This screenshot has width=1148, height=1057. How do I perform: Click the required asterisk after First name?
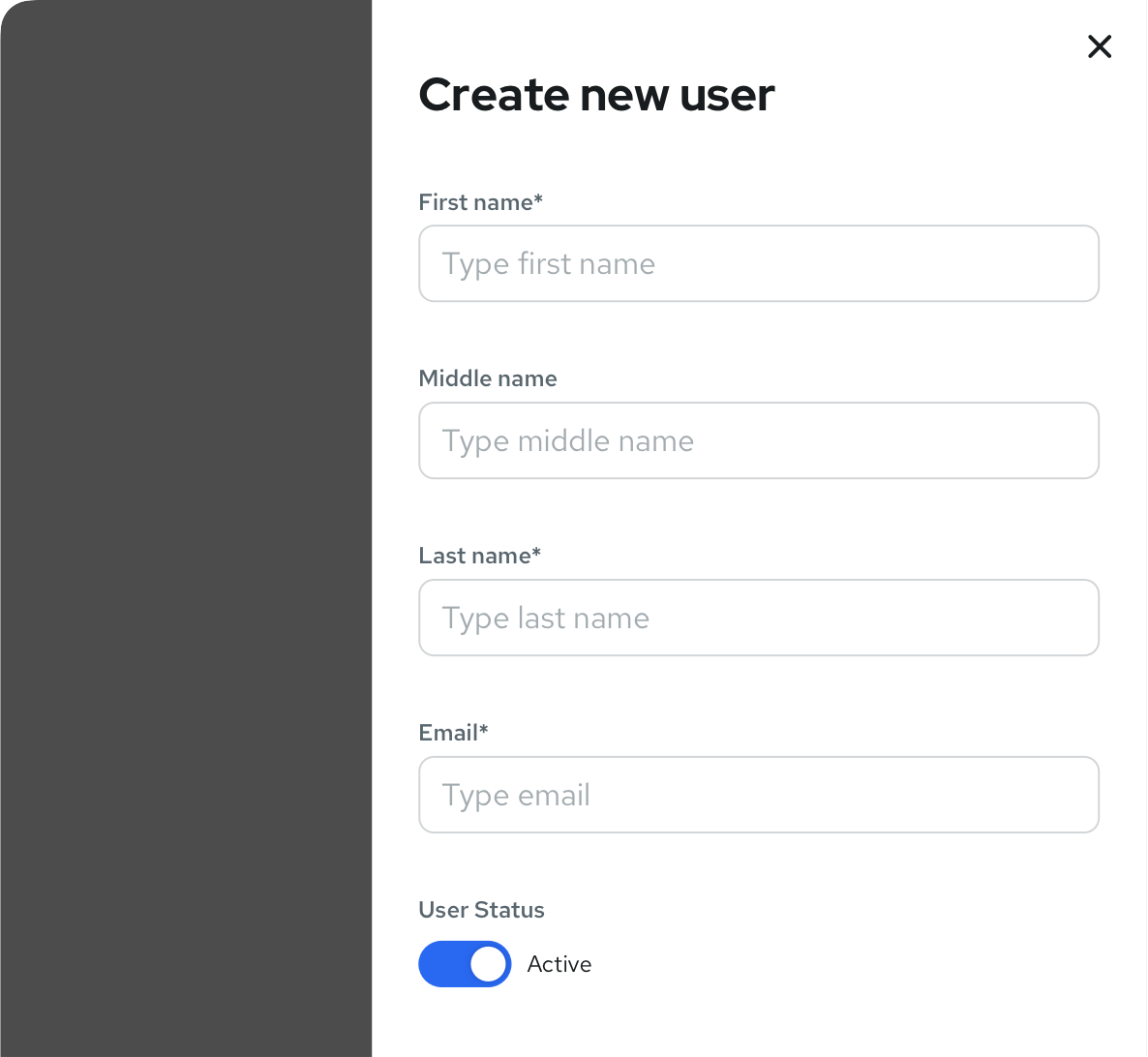click(x=539, y=200)
